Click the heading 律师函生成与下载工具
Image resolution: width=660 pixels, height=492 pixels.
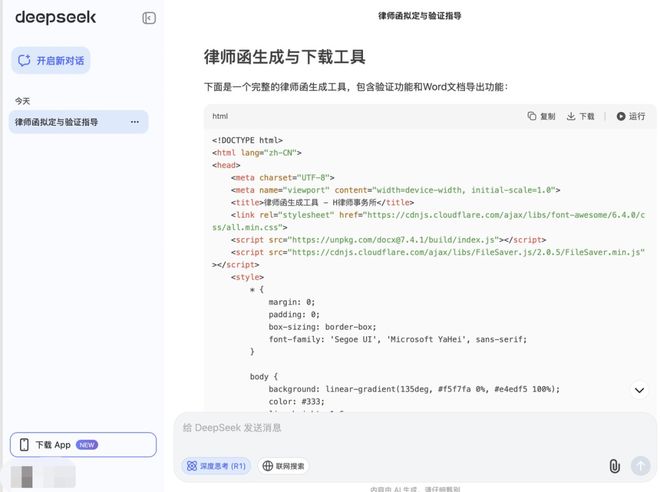click(285, 57)
